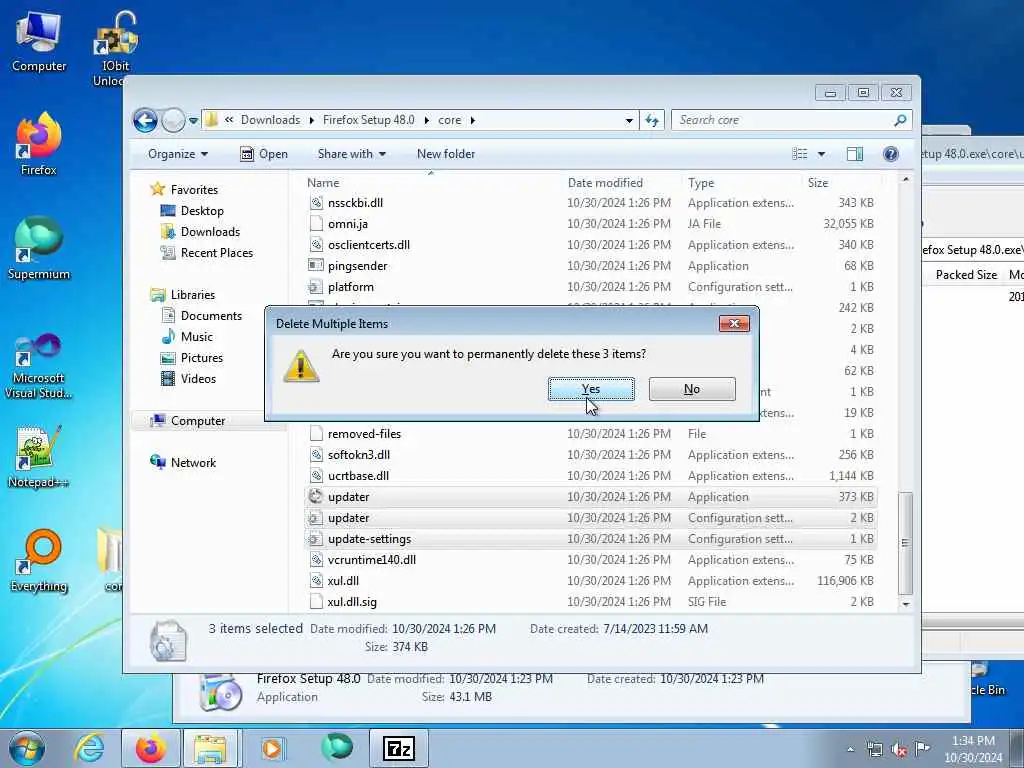
Task: Select the pingsender application icon
Action: (x=316, y=266)
